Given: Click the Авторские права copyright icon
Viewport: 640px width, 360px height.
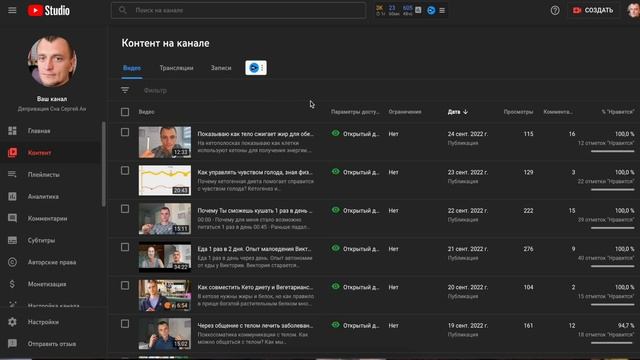Looking at the screenshot, I should pyautogui.click(x=12, y=262).
